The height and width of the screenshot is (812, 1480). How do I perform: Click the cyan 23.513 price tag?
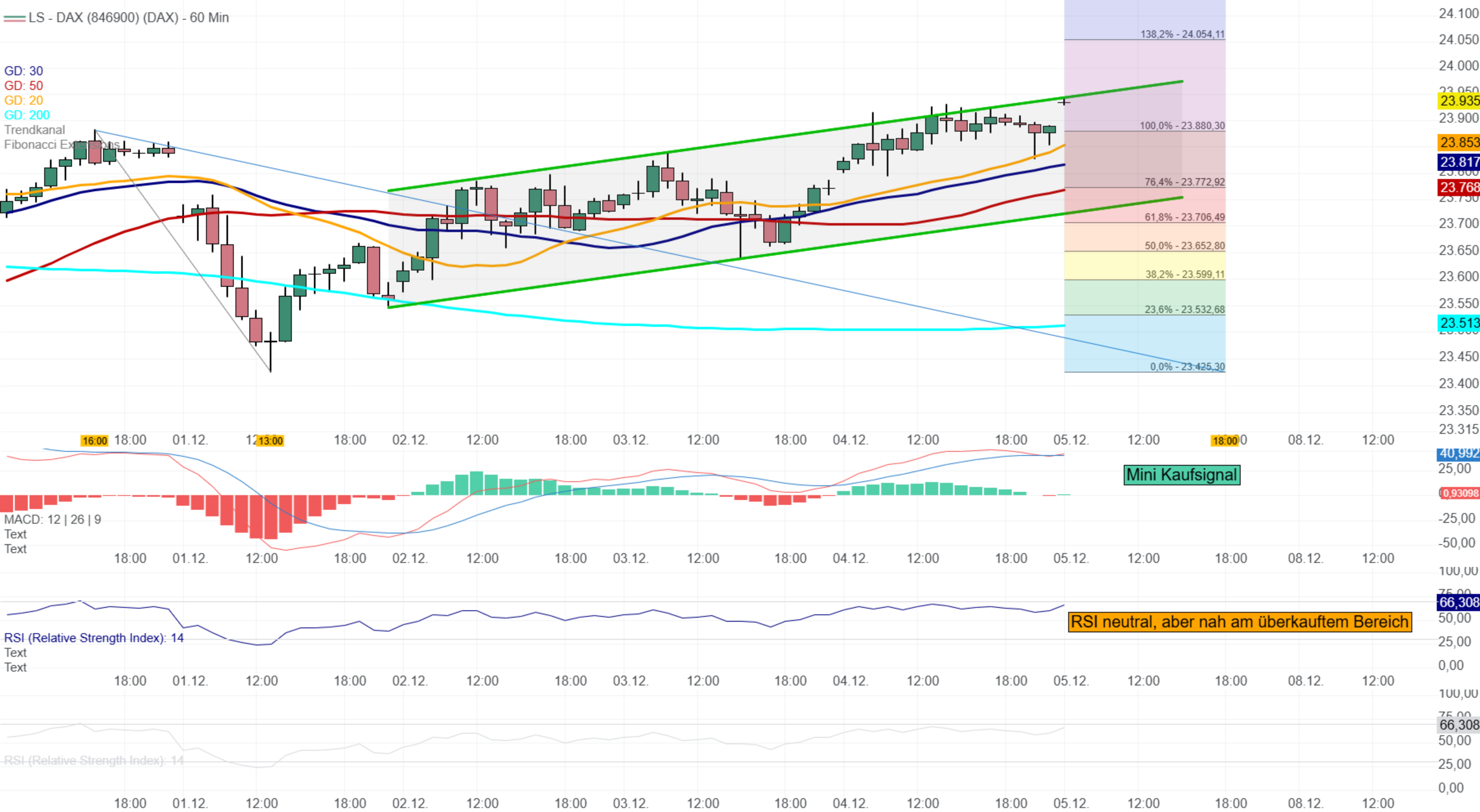tap(1459, 323)
